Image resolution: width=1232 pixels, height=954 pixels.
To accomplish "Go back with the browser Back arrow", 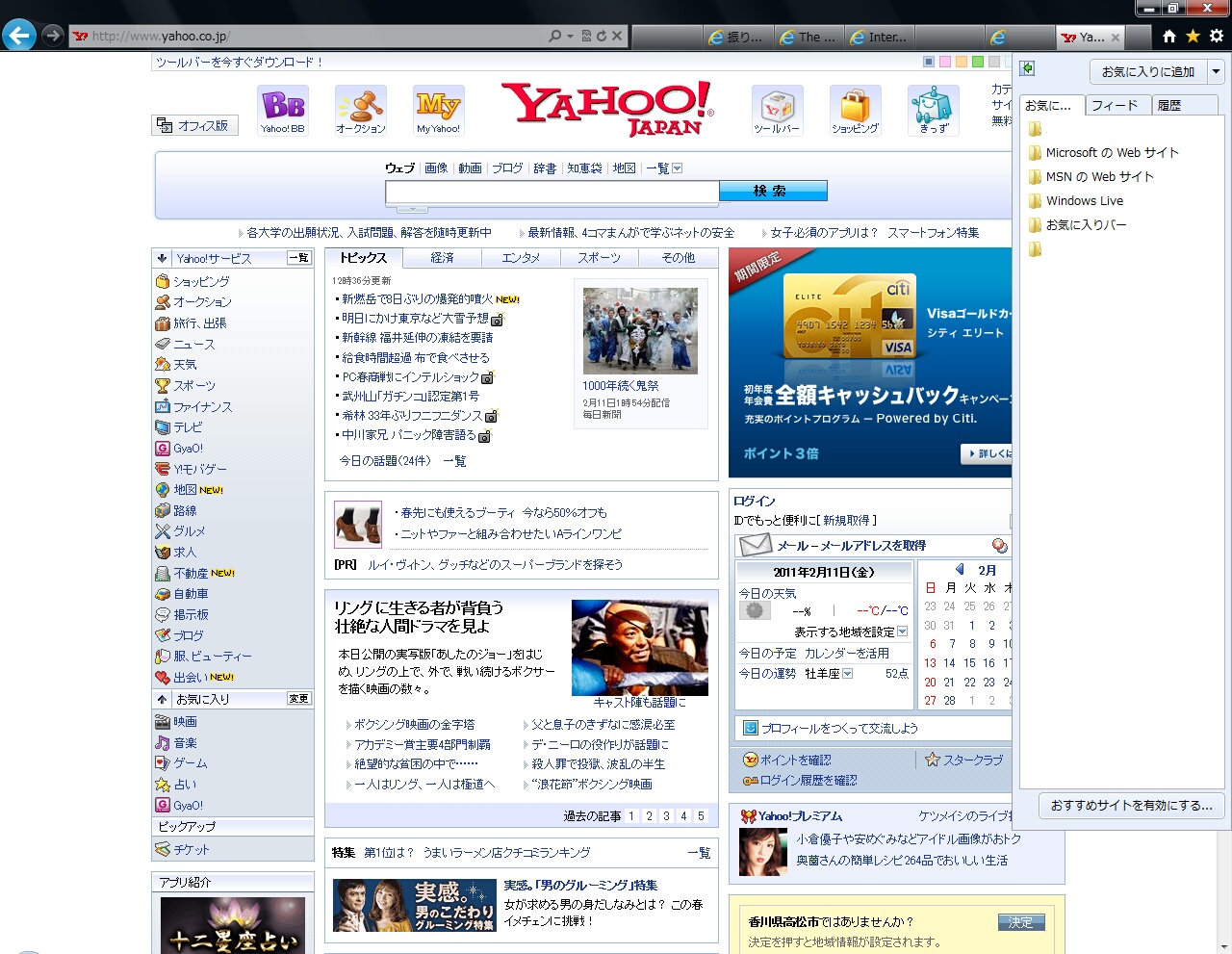I will tap(18, 36).
